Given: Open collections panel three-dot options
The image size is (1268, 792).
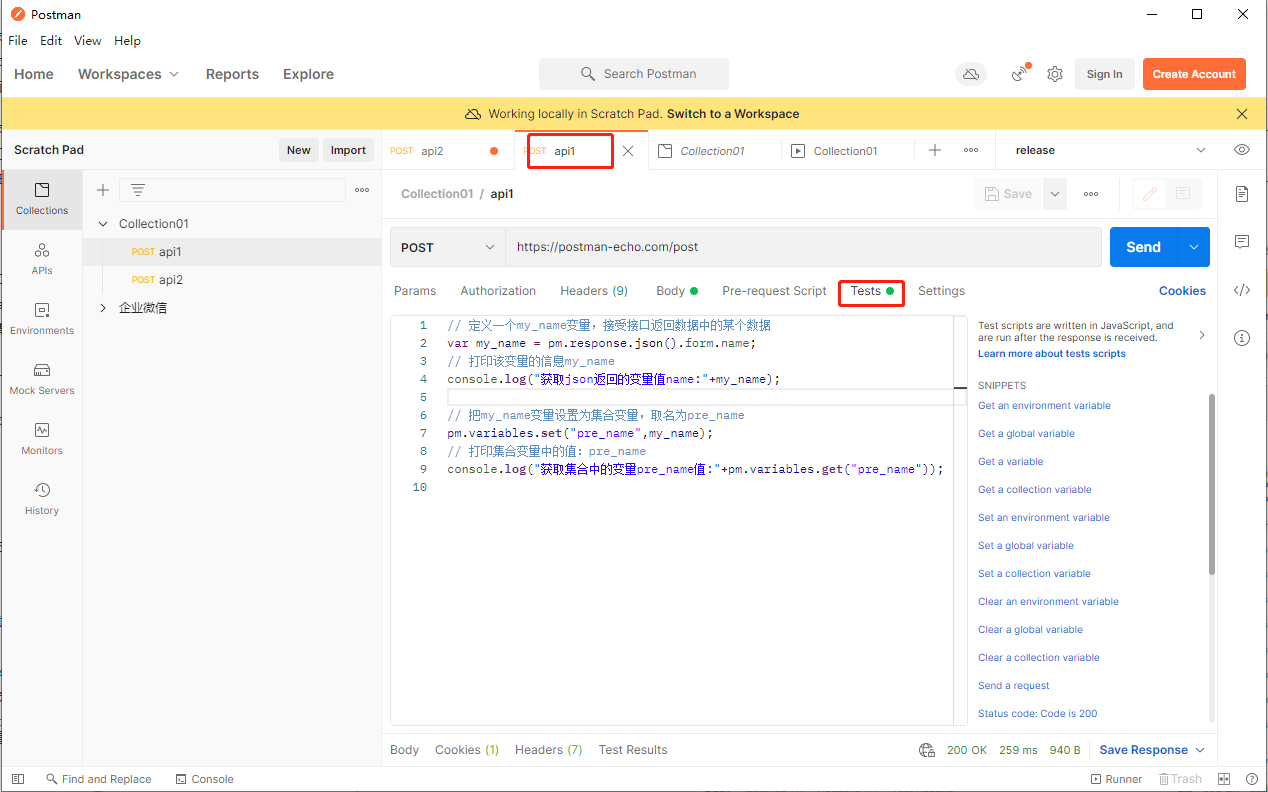Looking at the screenshot, I should tap(362, 190).
